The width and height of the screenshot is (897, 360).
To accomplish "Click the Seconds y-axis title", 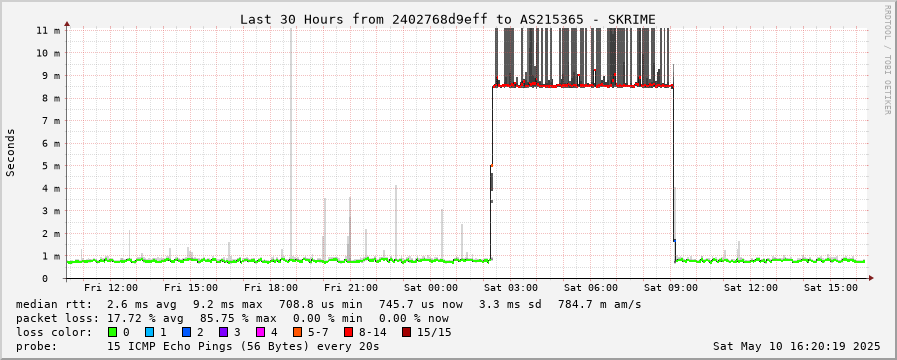I will click(11, 152).
